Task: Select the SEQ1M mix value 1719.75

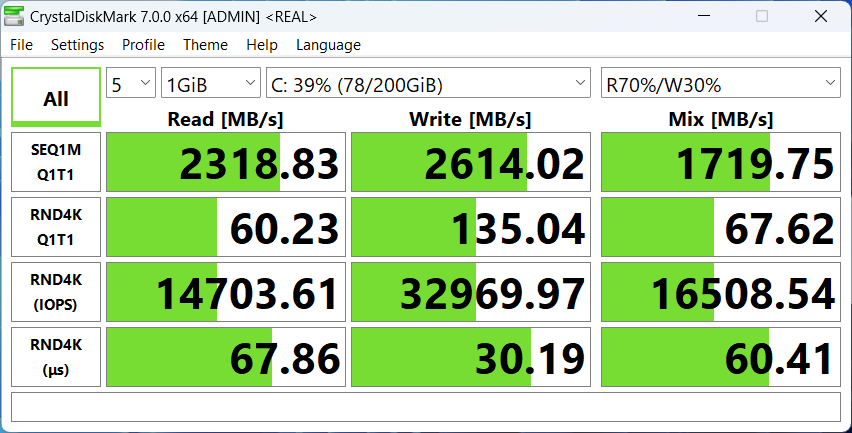Action: click(x=721, y=162)
